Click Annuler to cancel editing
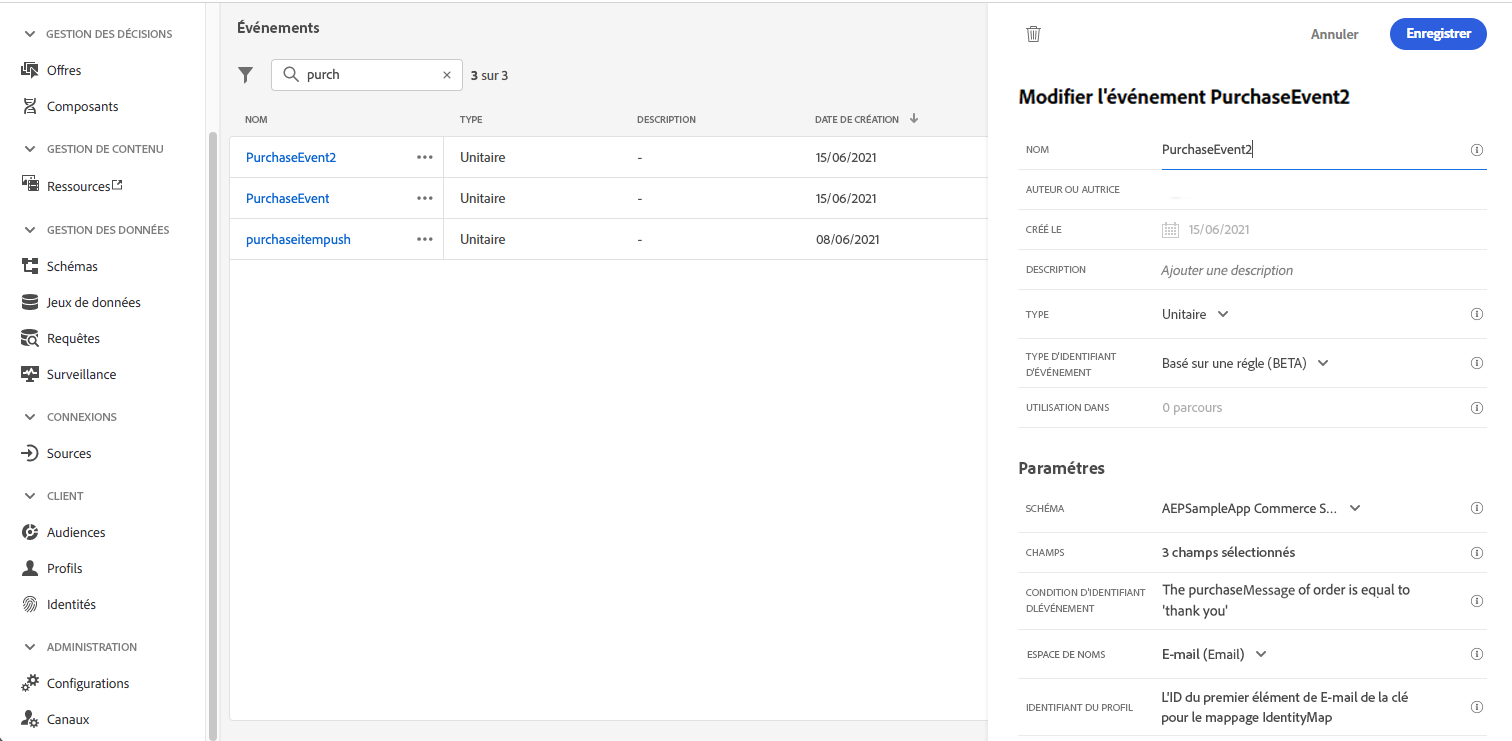 pyautogui.click(x=1334, y=34)
